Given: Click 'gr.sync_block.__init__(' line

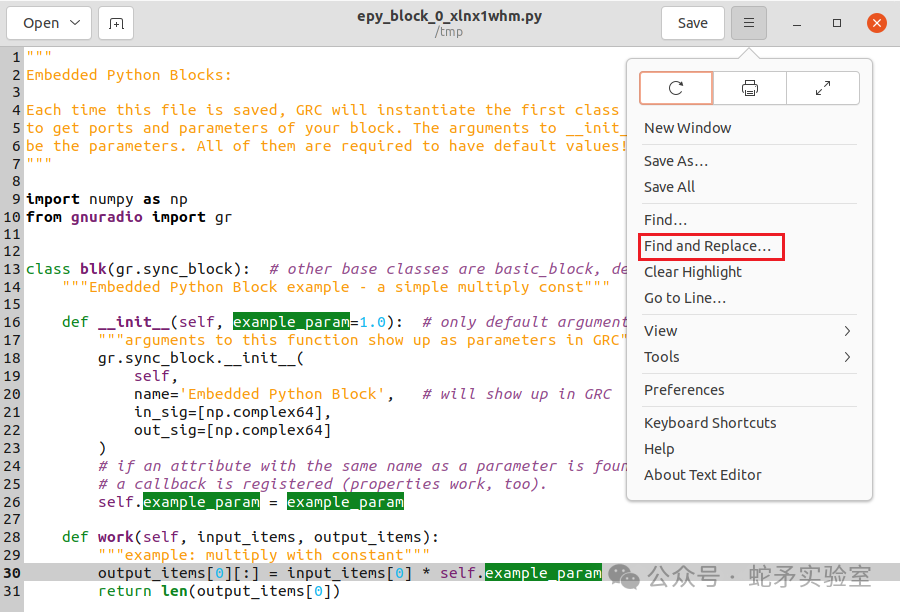Looking at the screenshot, I should 201,358.
